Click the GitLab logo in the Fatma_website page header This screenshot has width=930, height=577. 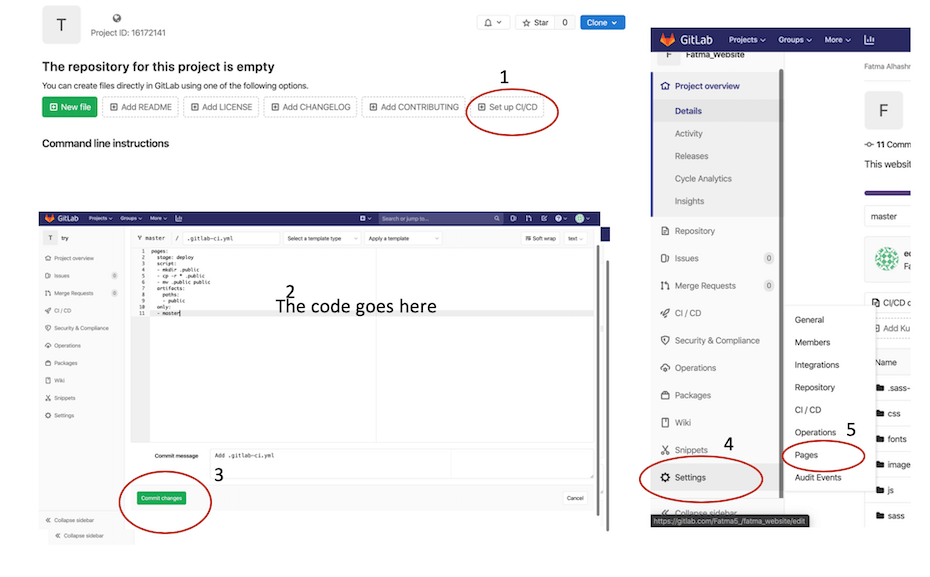click(x=686, y=40)
